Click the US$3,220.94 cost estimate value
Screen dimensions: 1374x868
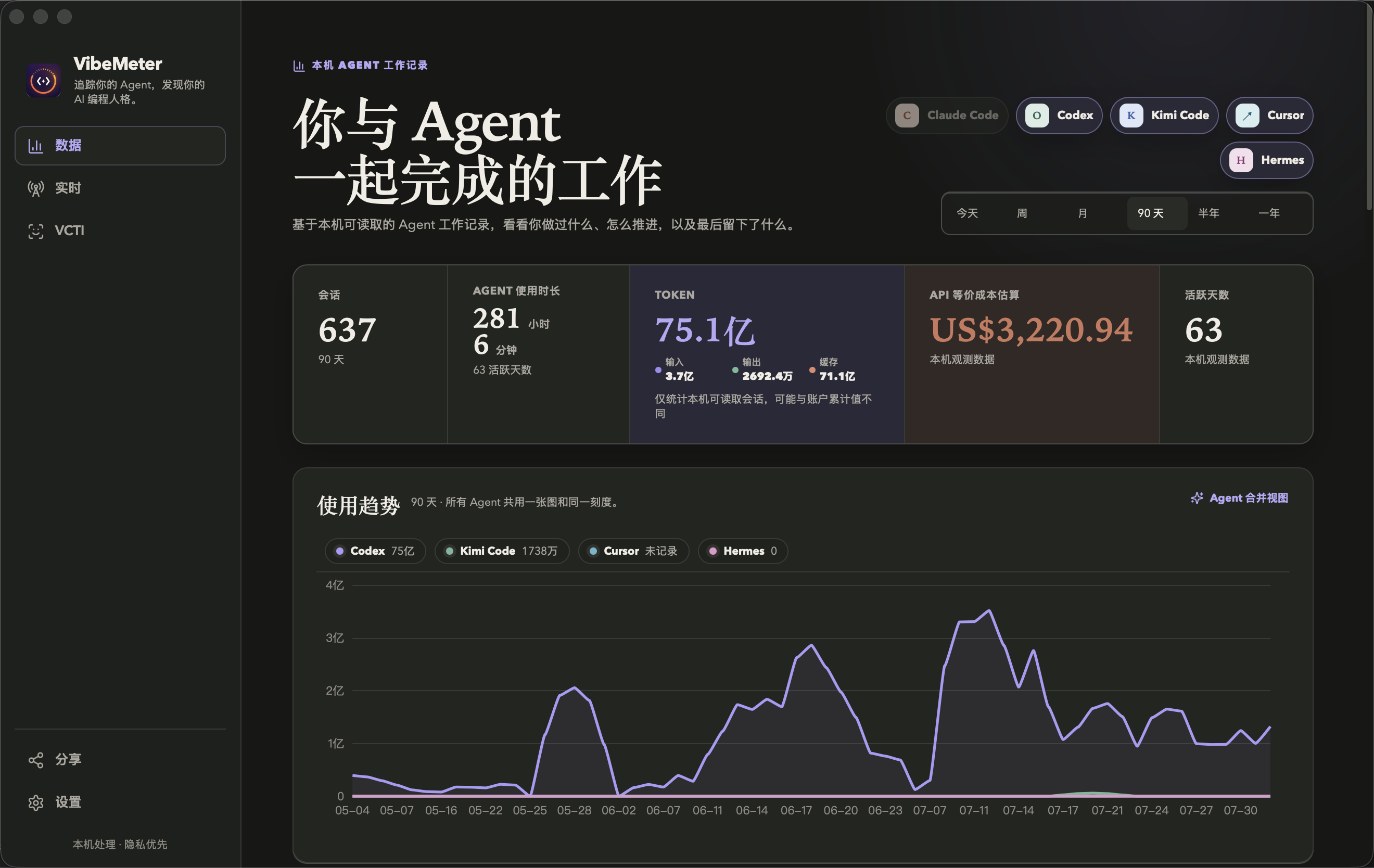(x=1031, y=330)
